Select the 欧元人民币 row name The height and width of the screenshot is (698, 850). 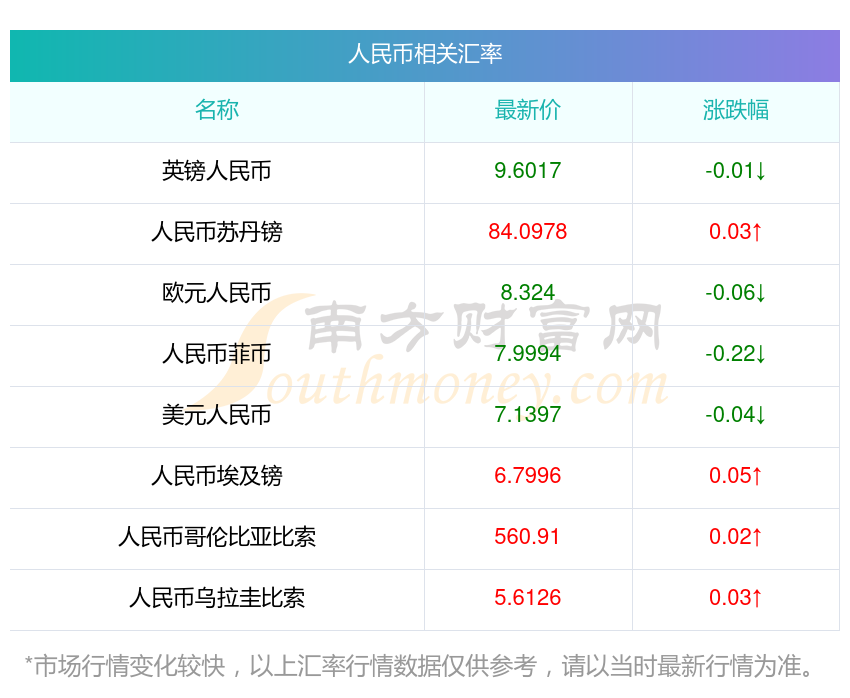click(x=217, y=293)
